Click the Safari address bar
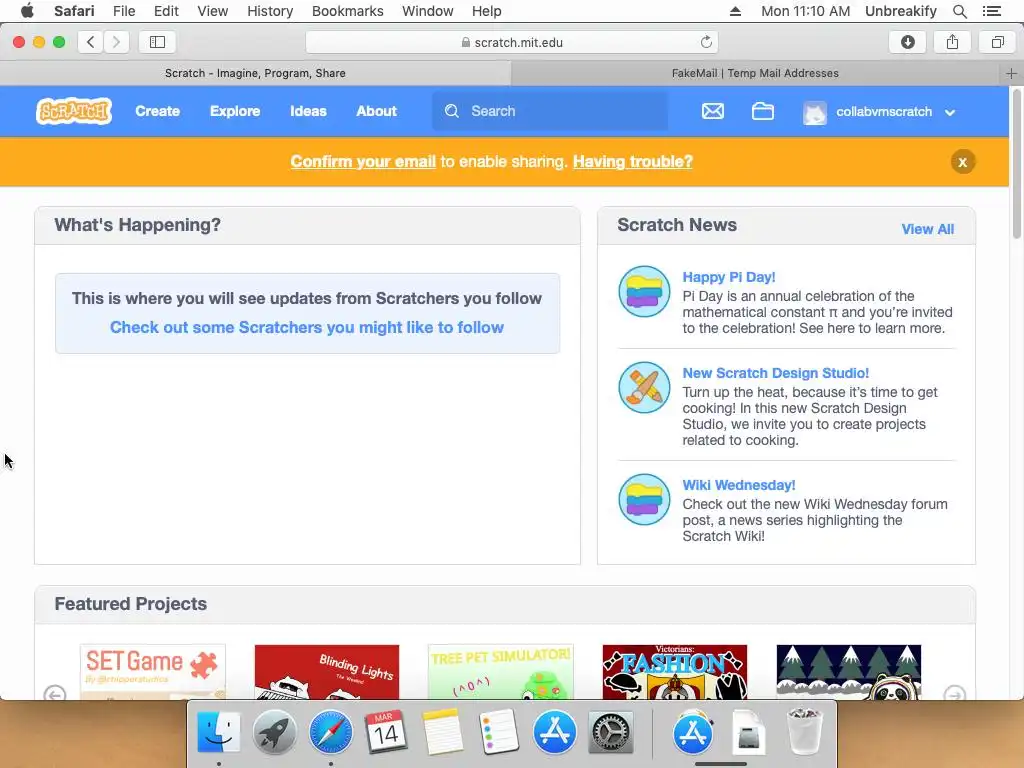The width and height of the screenshot is (1024, 768). [x=512, y=42]
